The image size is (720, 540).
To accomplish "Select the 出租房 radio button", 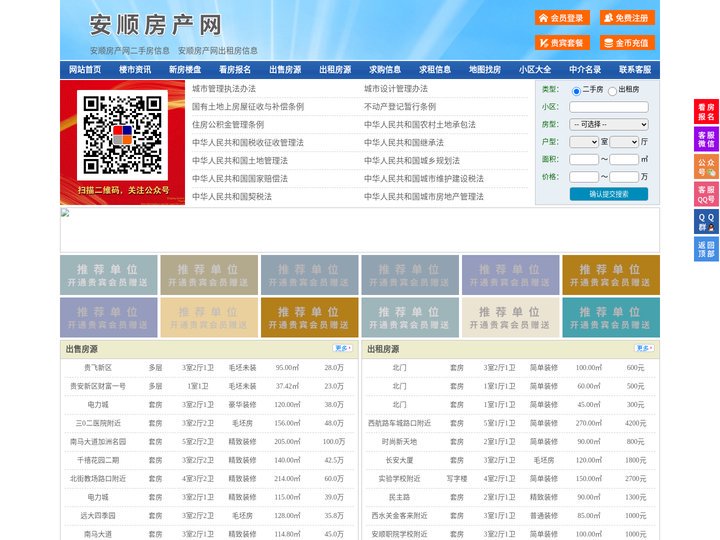I will tap(612, 91).
